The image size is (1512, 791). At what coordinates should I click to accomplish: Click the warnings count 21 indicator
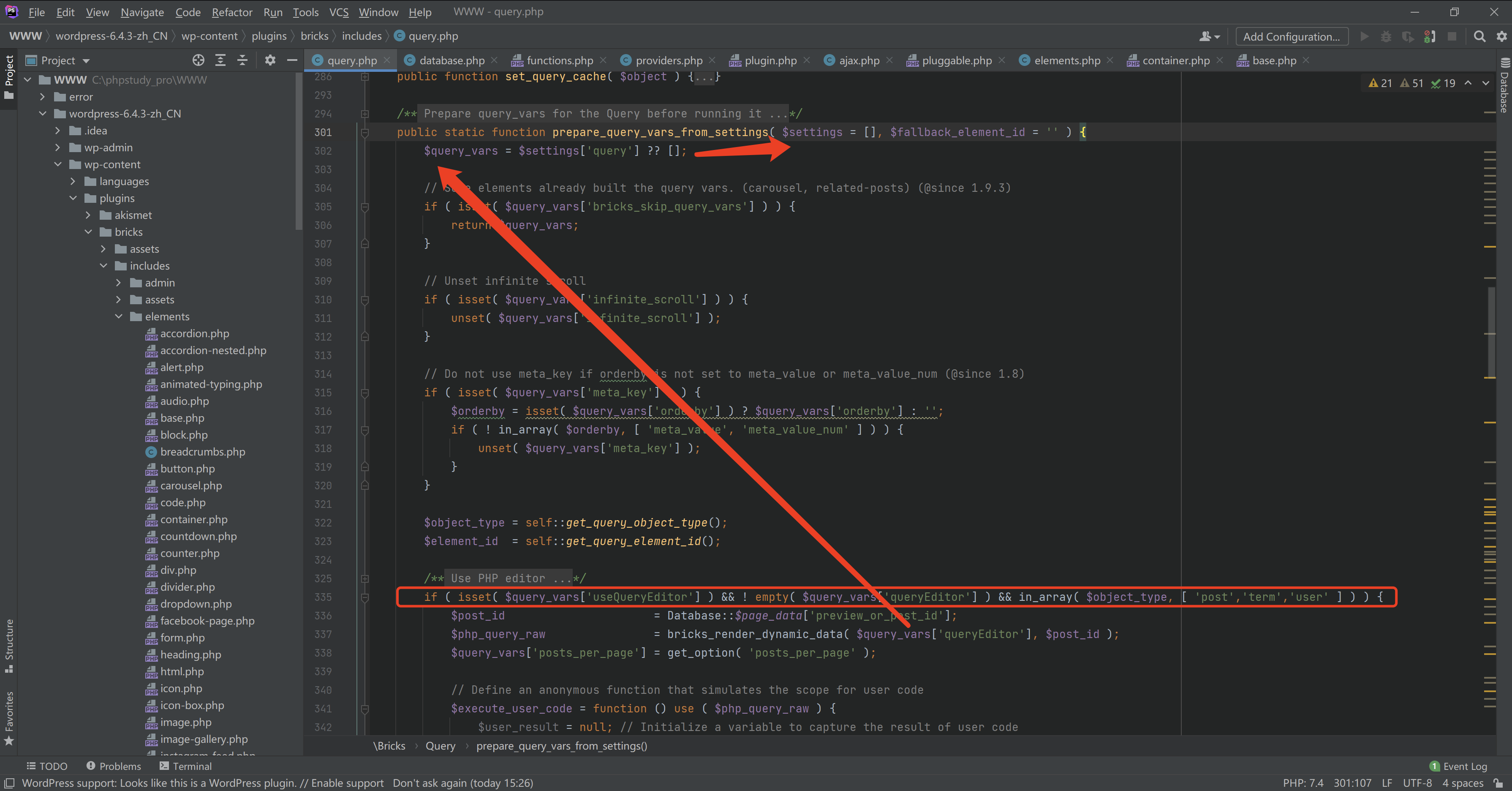(x=1380, y=83)
